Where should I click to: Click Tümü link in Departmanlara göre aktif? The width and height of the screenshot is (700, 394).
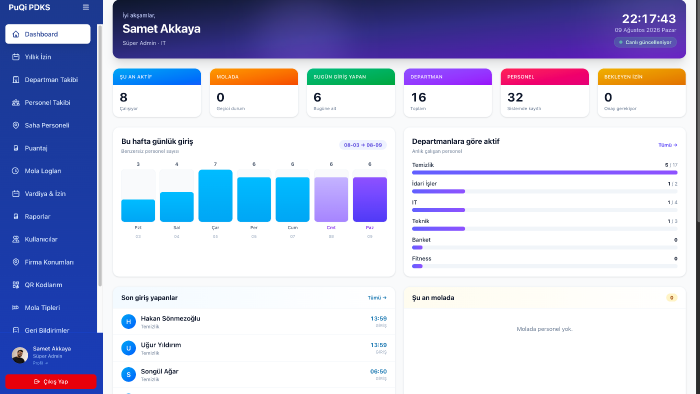(x=667, y=145)
